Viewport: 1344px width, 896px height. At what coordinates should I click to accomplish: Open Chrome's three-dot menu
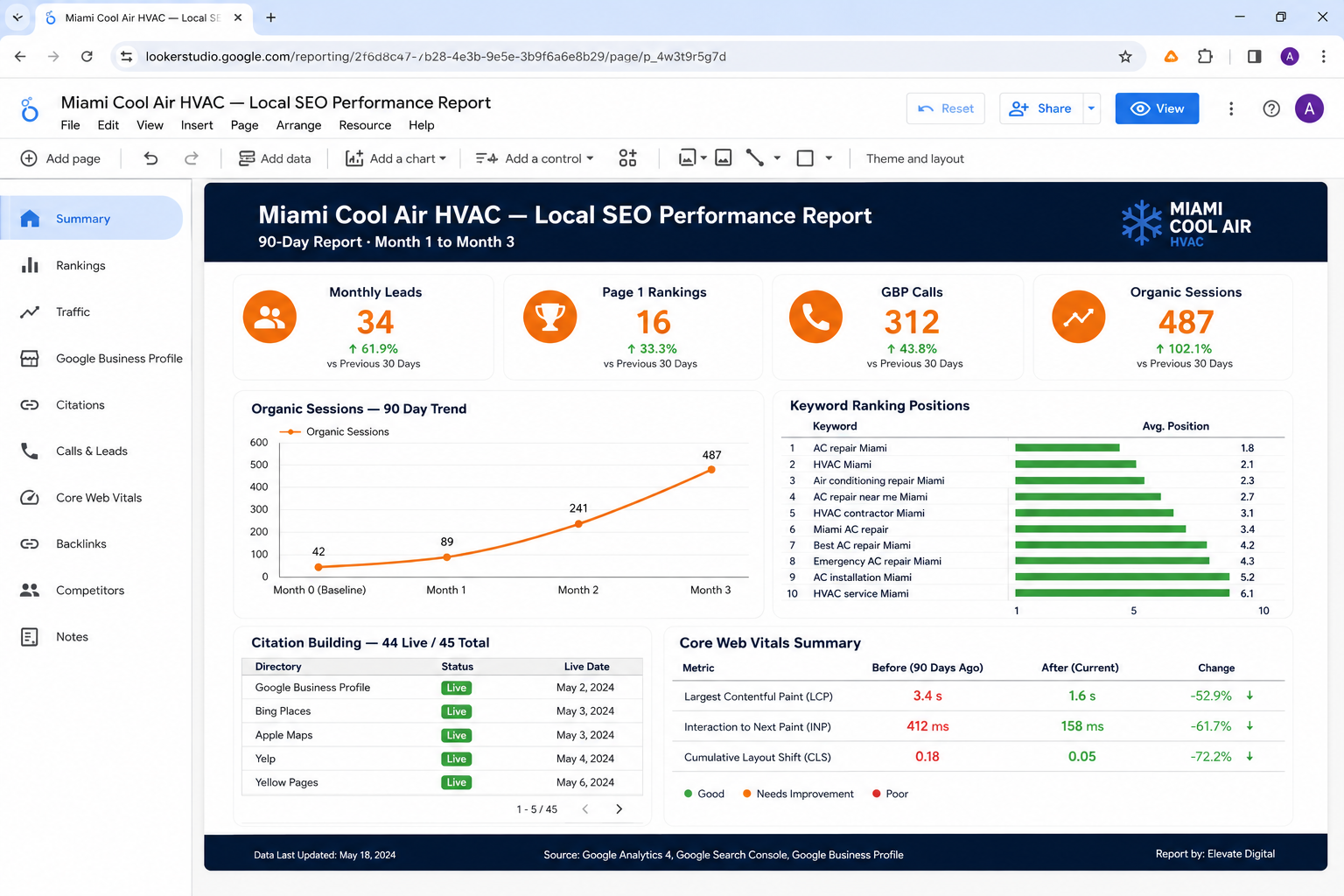pyautogui.click(x=1323, y=57)
